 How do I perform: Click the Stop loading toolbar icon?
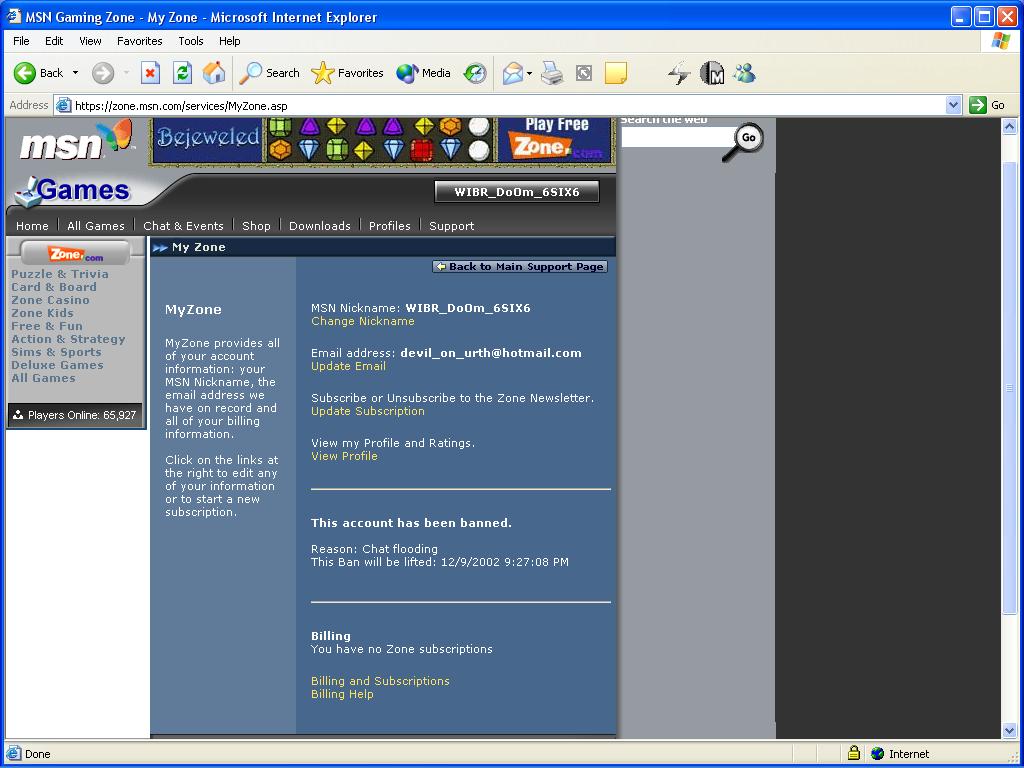pyautogui.click(x=150, y=73)
